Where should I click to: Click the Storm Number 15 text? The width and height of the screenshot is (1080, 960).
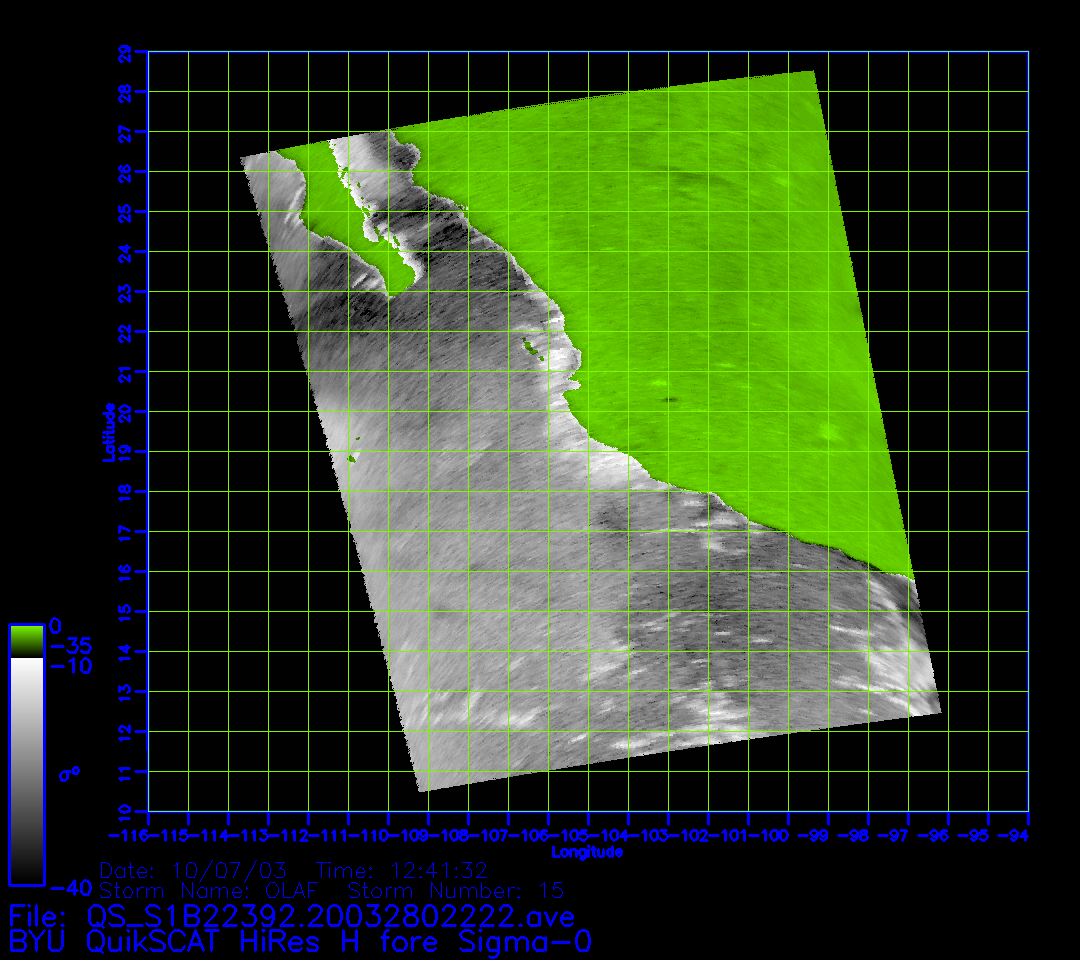[x=456, y=890]
